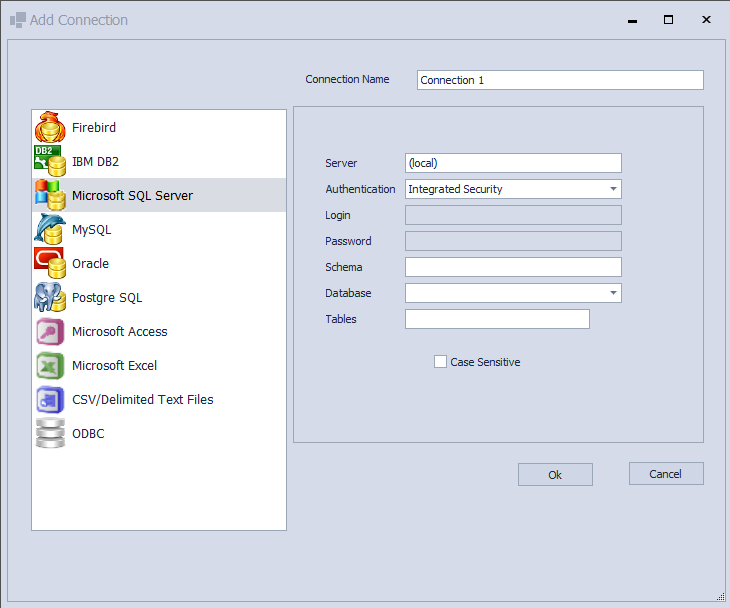Click the Add Connection window icon
The image size is (730, 608).
tap(18, 20)
